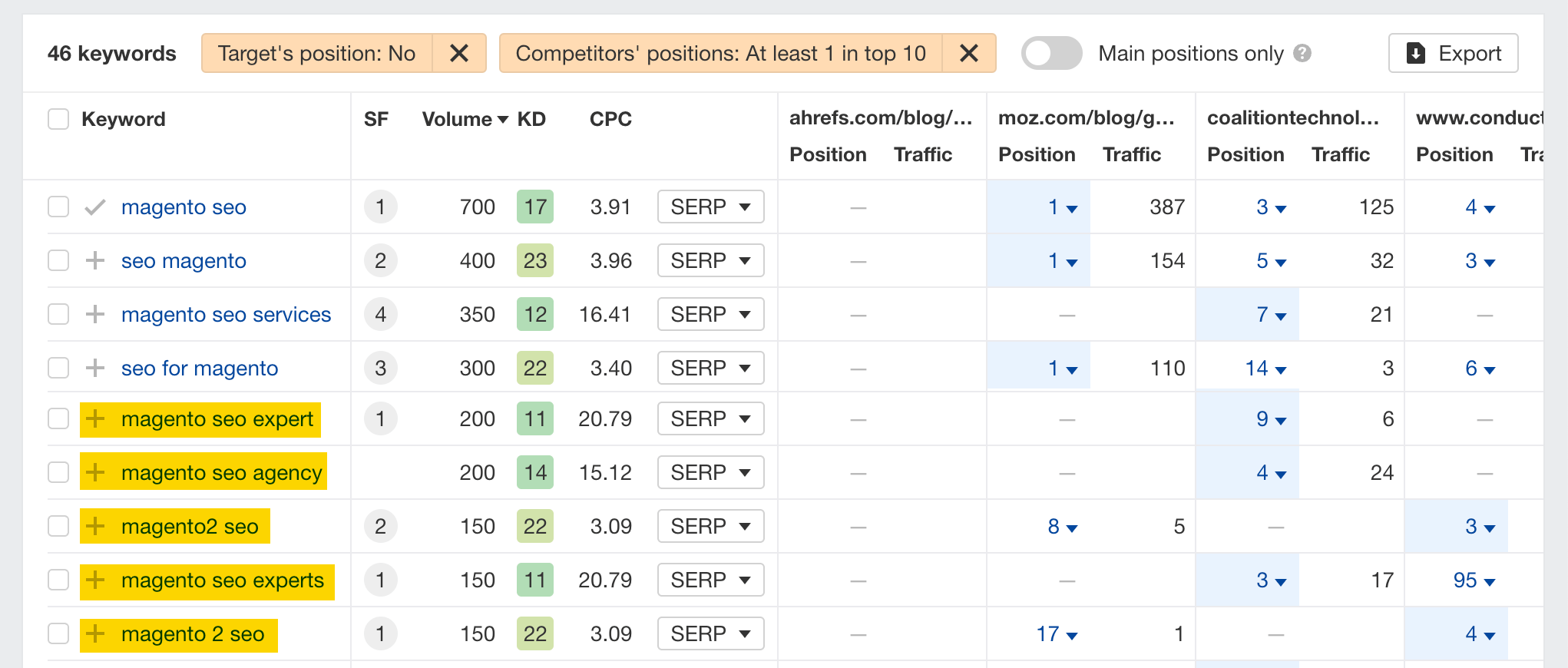The image size is (1568, 668).
Task: Open the magento seo agency keyword link
Action: (x=221, y=472)
